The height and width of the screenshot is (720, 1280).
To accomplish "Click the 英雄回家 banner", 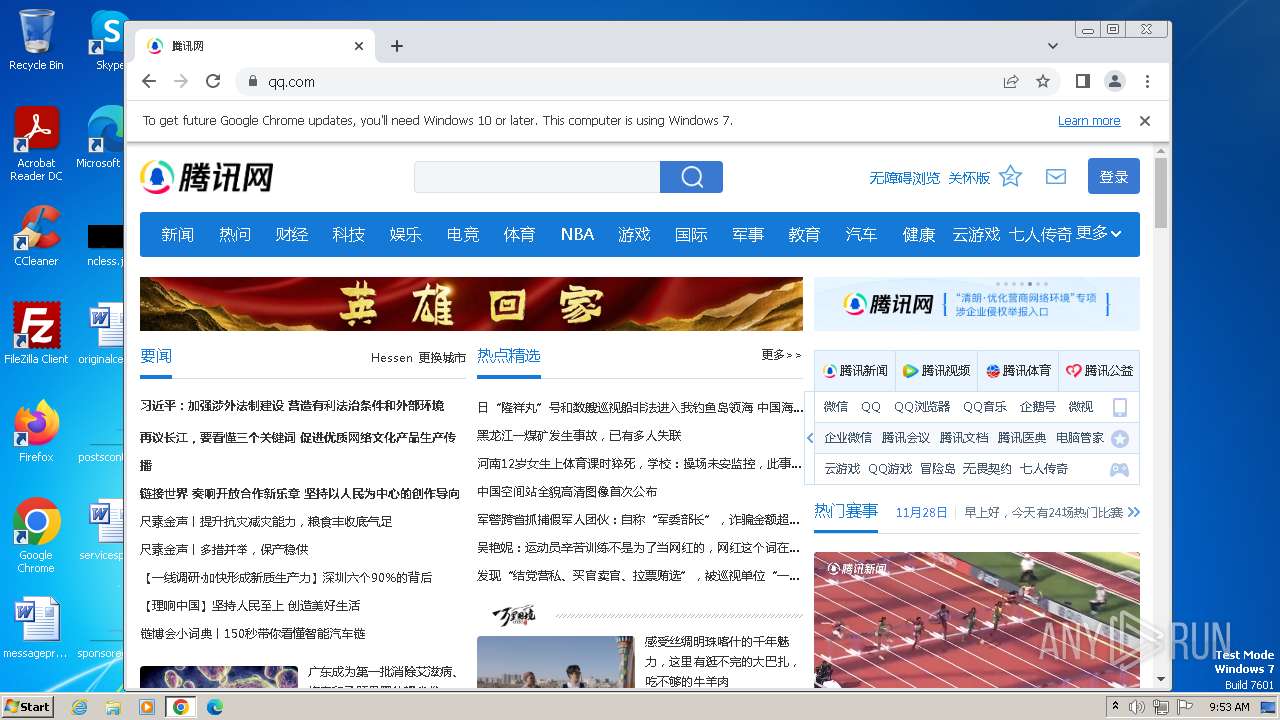I will coord(471,304).
